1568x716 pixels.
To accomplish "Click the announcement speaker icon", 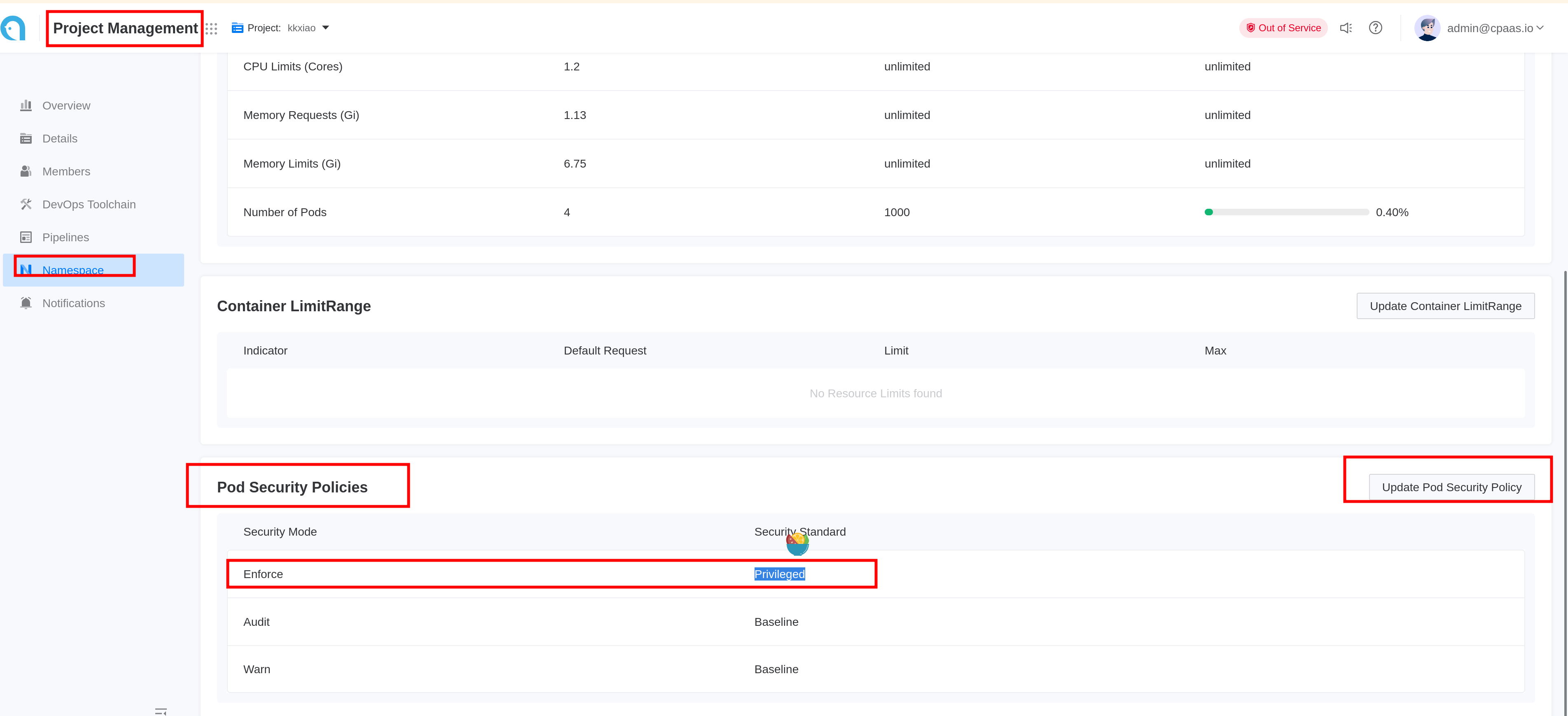I will pos(1346,28).
